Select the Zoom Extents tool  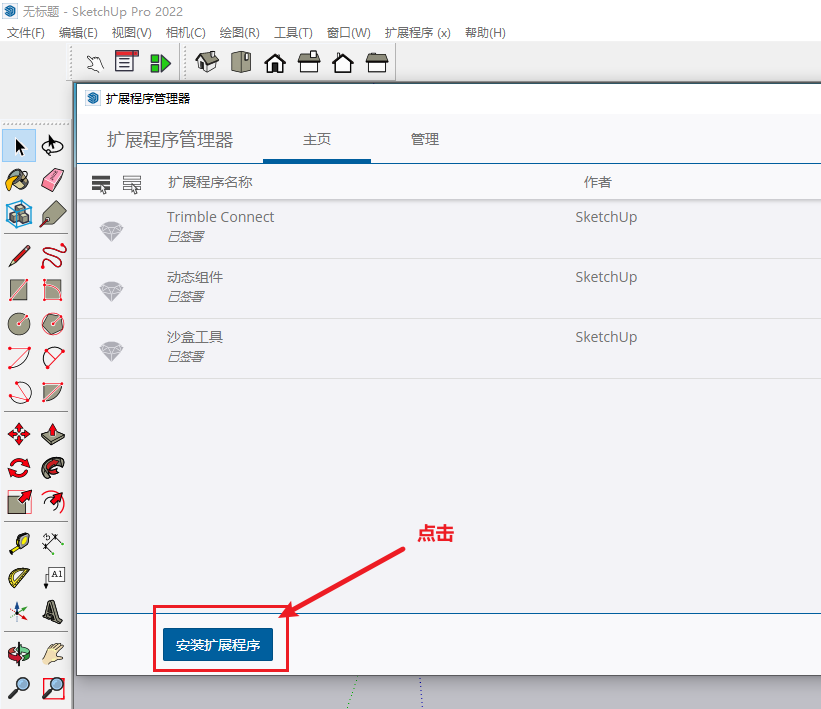53,688
